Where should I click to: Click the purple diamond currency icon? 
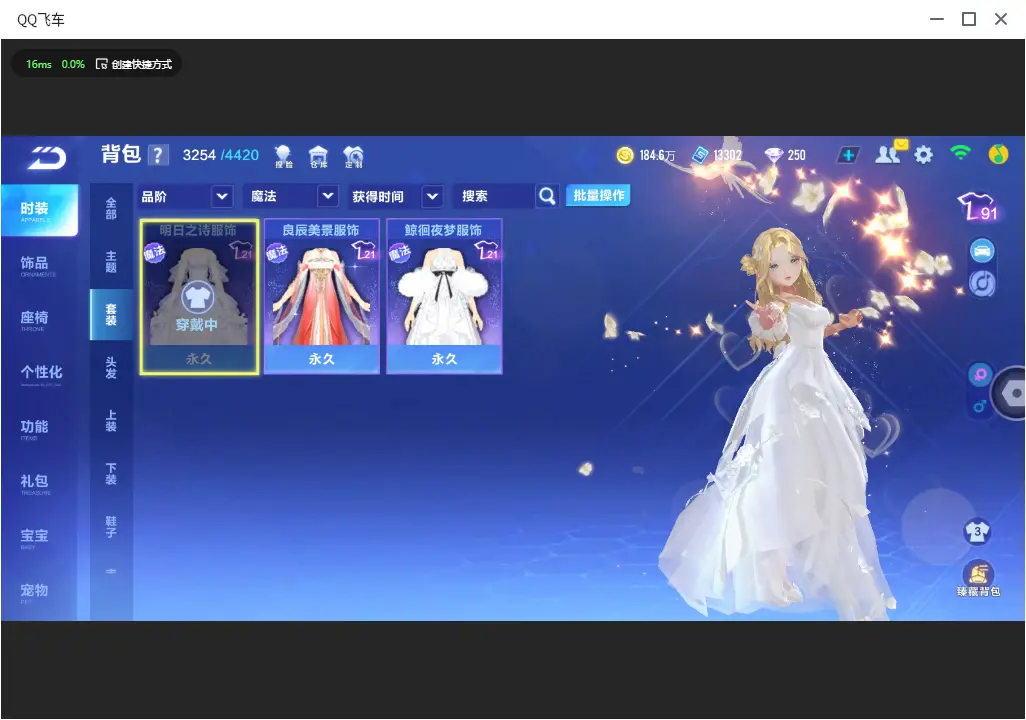[x=773, y=155]
